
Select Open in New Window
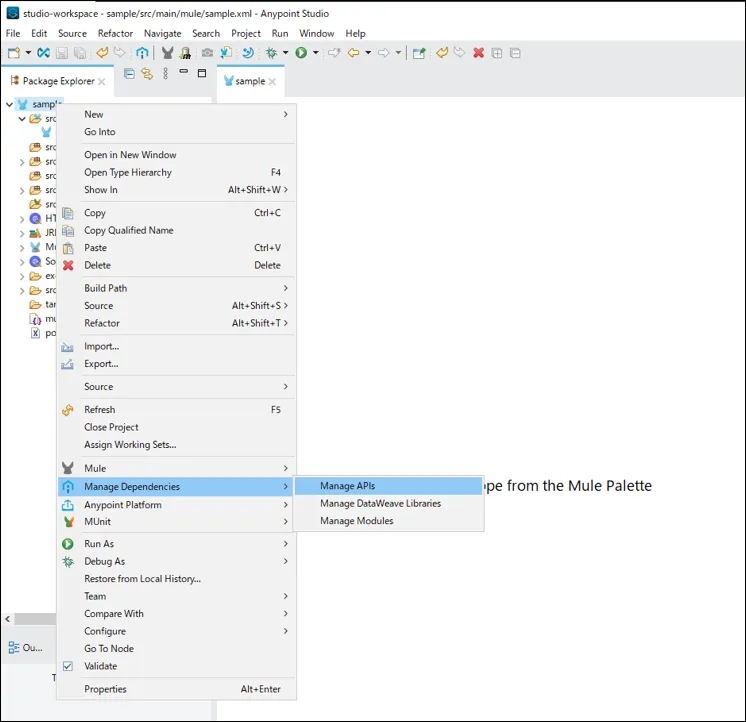pyautogui.click(x=177, y=155)
